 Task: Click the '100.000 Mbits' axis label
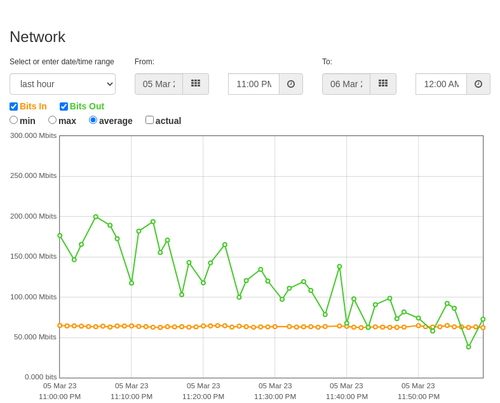tap(33, 297)
